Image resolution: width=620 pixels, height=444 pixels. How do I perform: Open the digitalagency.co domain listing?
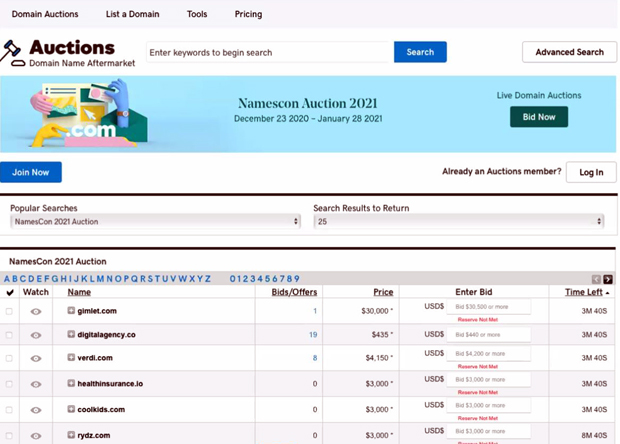(106, 335)
